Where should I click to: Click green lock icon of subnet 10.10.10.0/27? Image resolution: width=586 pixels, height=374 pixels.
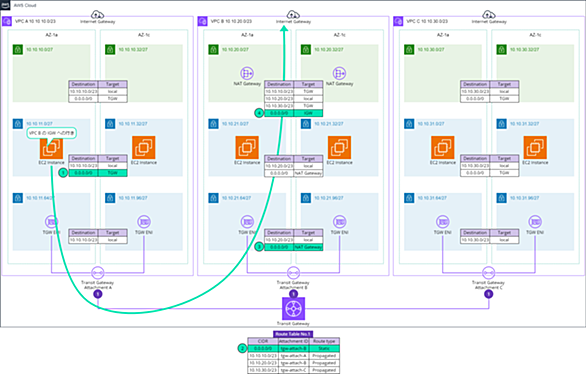[x=18, y=49]
